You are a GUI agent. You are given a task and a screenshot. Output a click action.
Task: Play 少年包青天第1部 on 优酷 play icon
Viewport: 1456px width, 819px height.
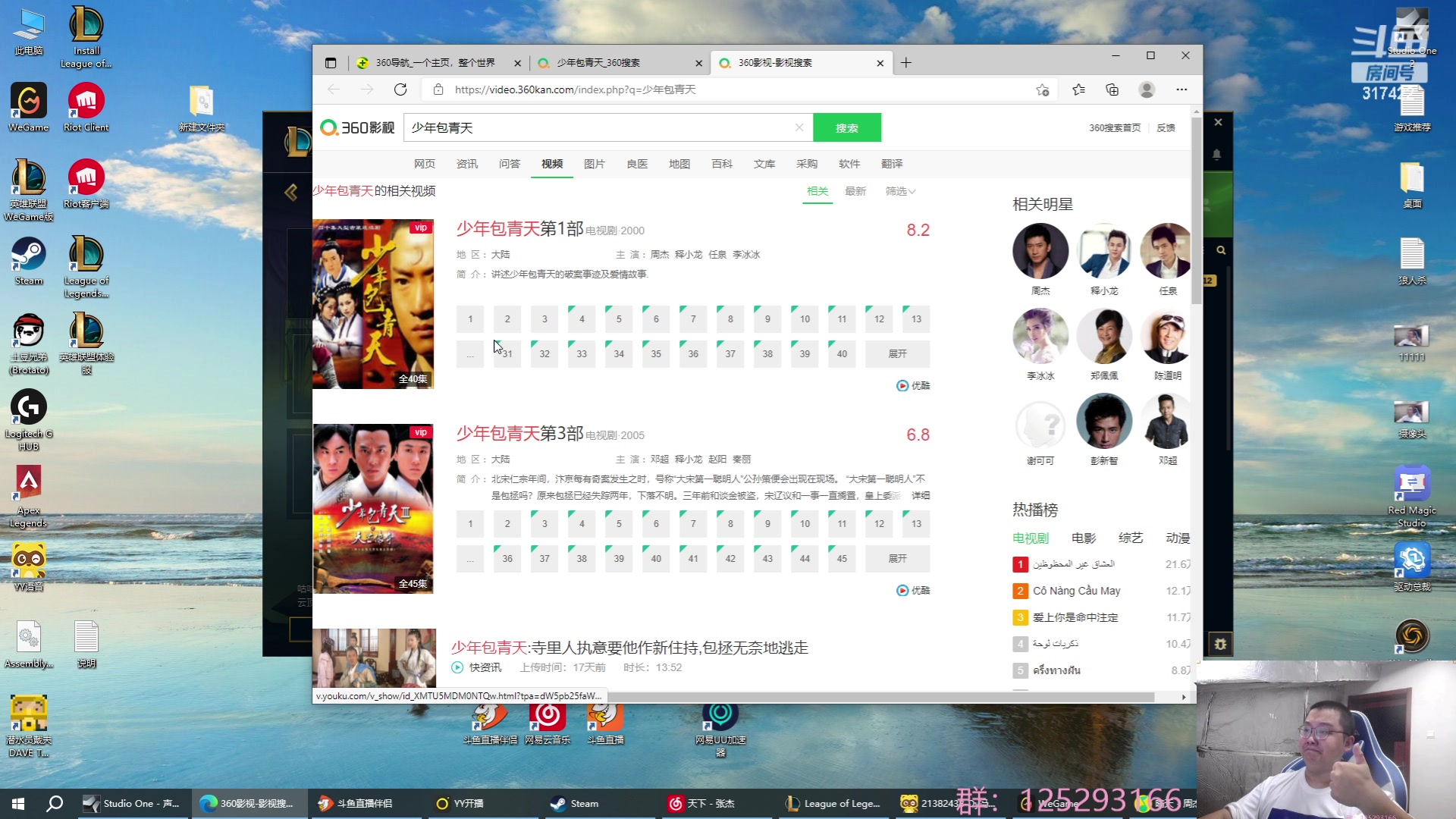pos(902,385)
